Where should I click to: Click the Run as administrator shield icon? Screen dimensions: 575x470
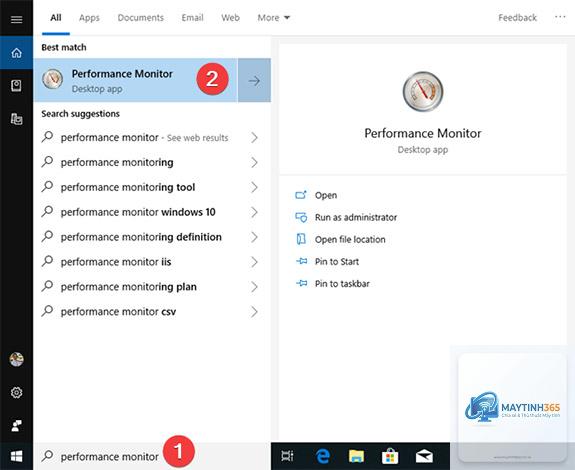point(301,217)
